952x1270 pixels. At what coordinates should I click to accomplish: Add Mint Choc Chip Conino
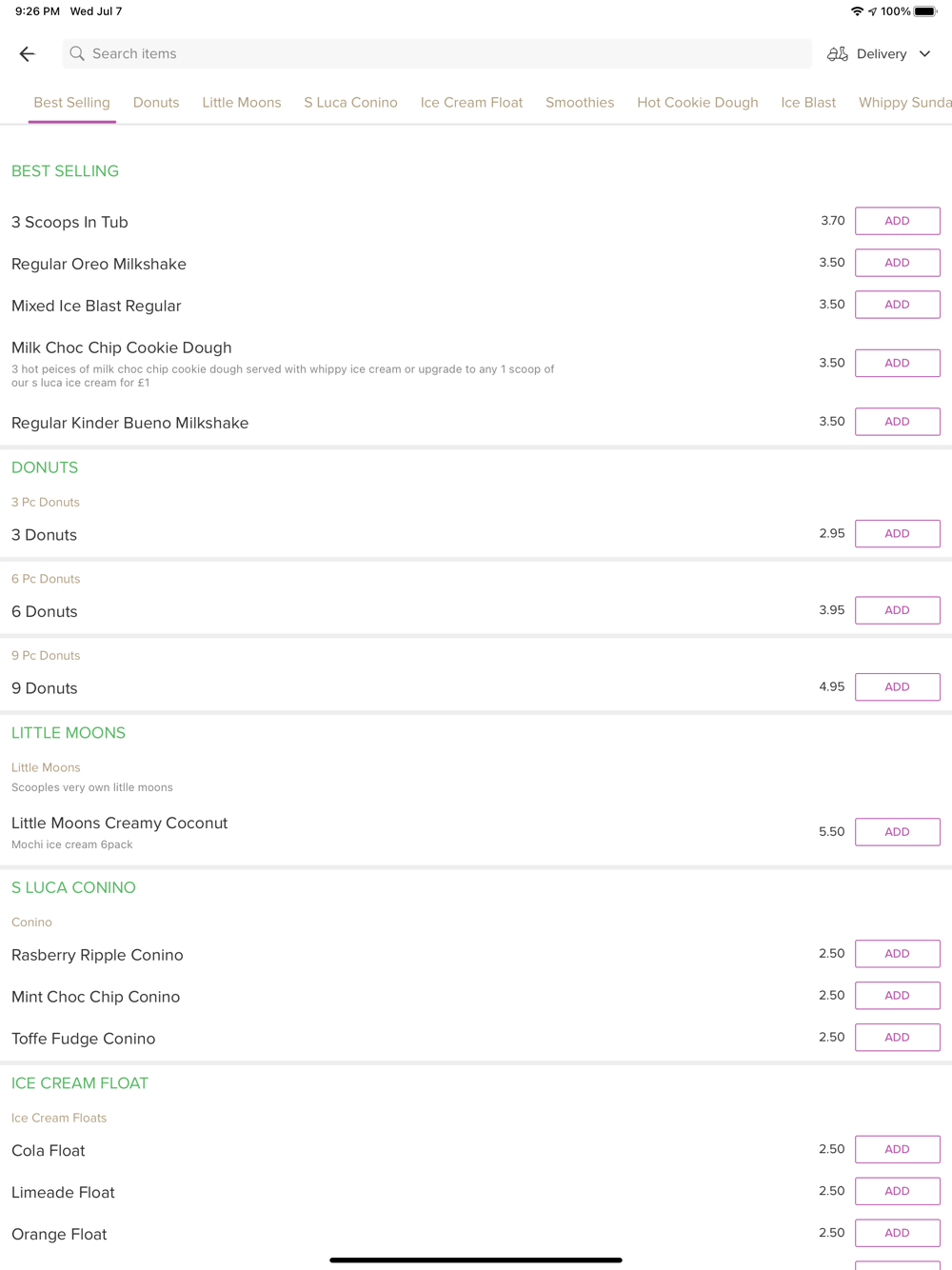point(897,996)
